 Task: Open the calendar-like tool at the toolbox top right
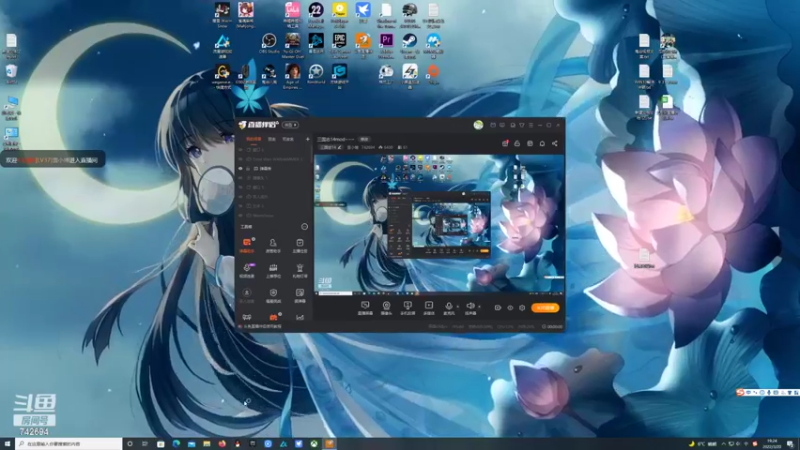(x=299, y=245)
